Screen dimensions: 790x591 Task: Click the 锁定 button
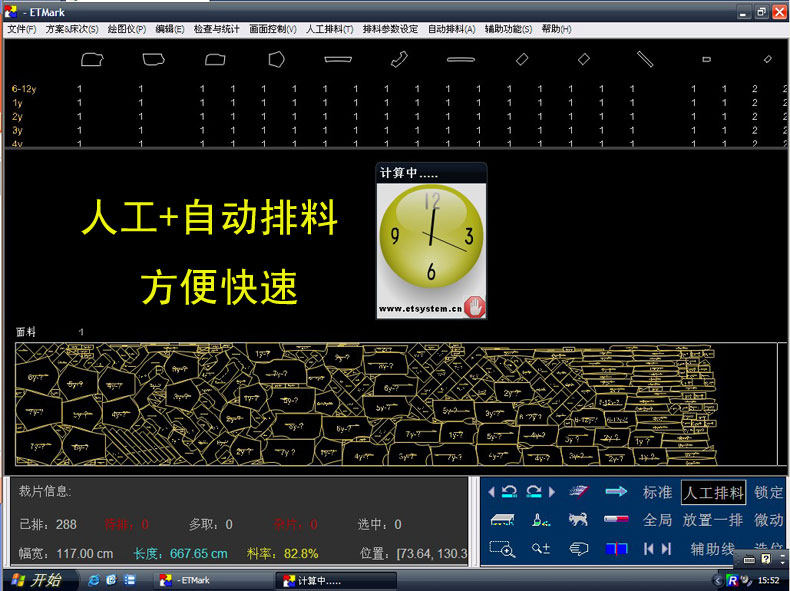(768, 492)
